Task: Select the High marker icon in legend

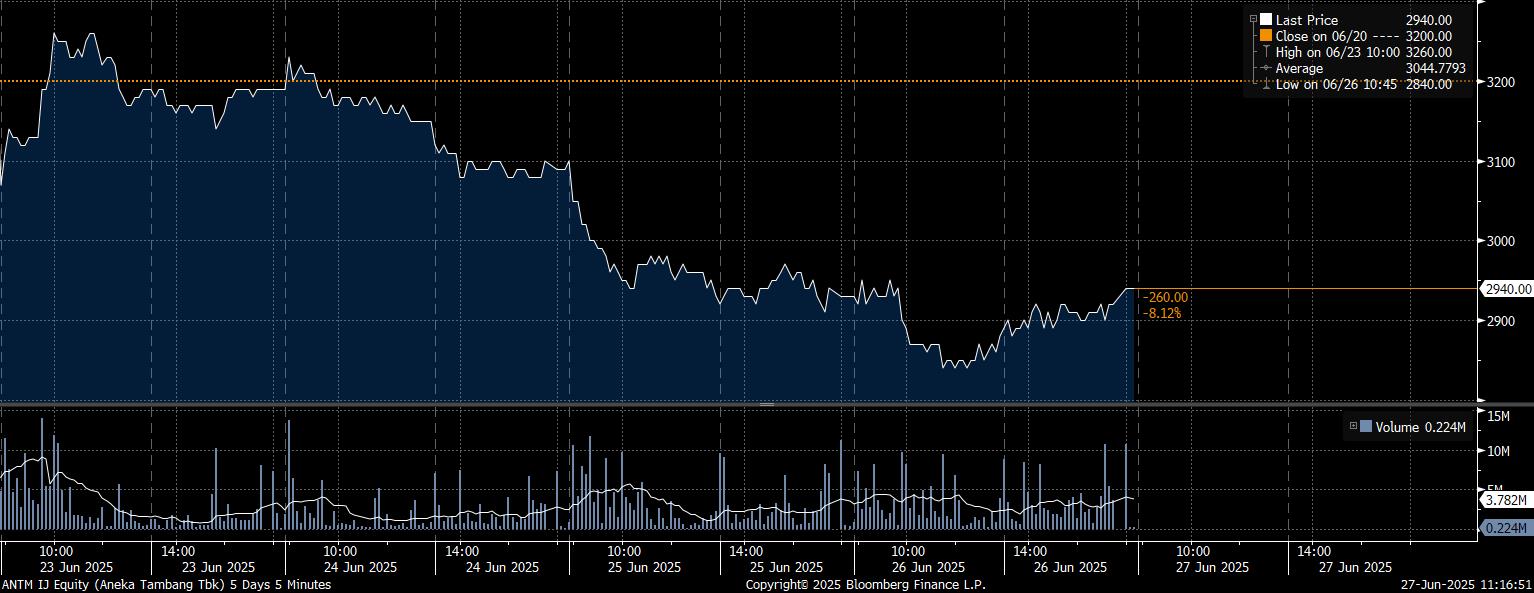Action: pyautogui.click(x=1266, y=52)
